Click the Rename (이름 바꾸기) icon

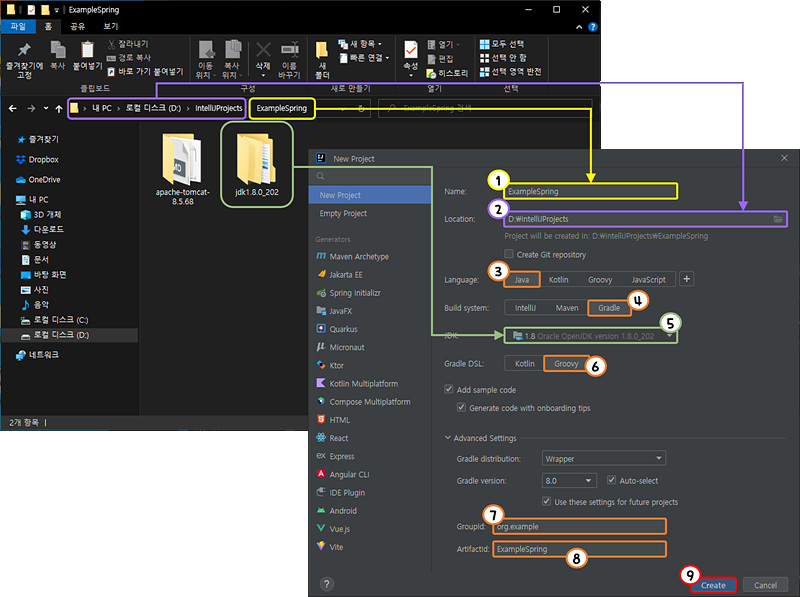[289, 50]
